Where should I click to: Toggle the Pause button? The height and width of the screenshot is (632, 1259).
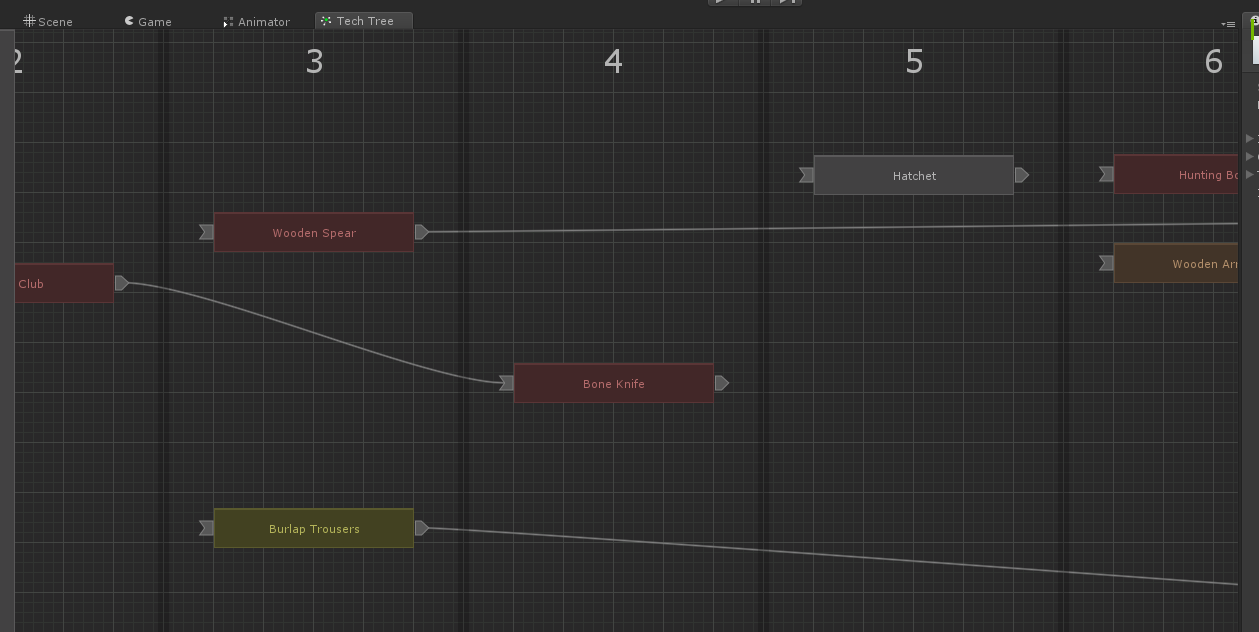click(x=756, y=2)
